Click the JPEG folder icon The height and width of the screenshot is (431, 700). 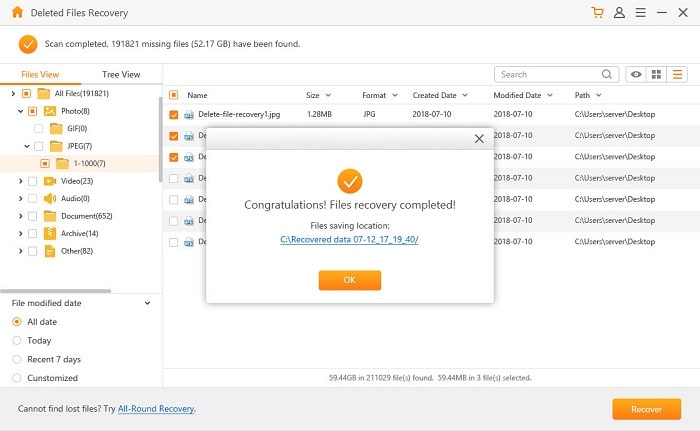(56, 146)
